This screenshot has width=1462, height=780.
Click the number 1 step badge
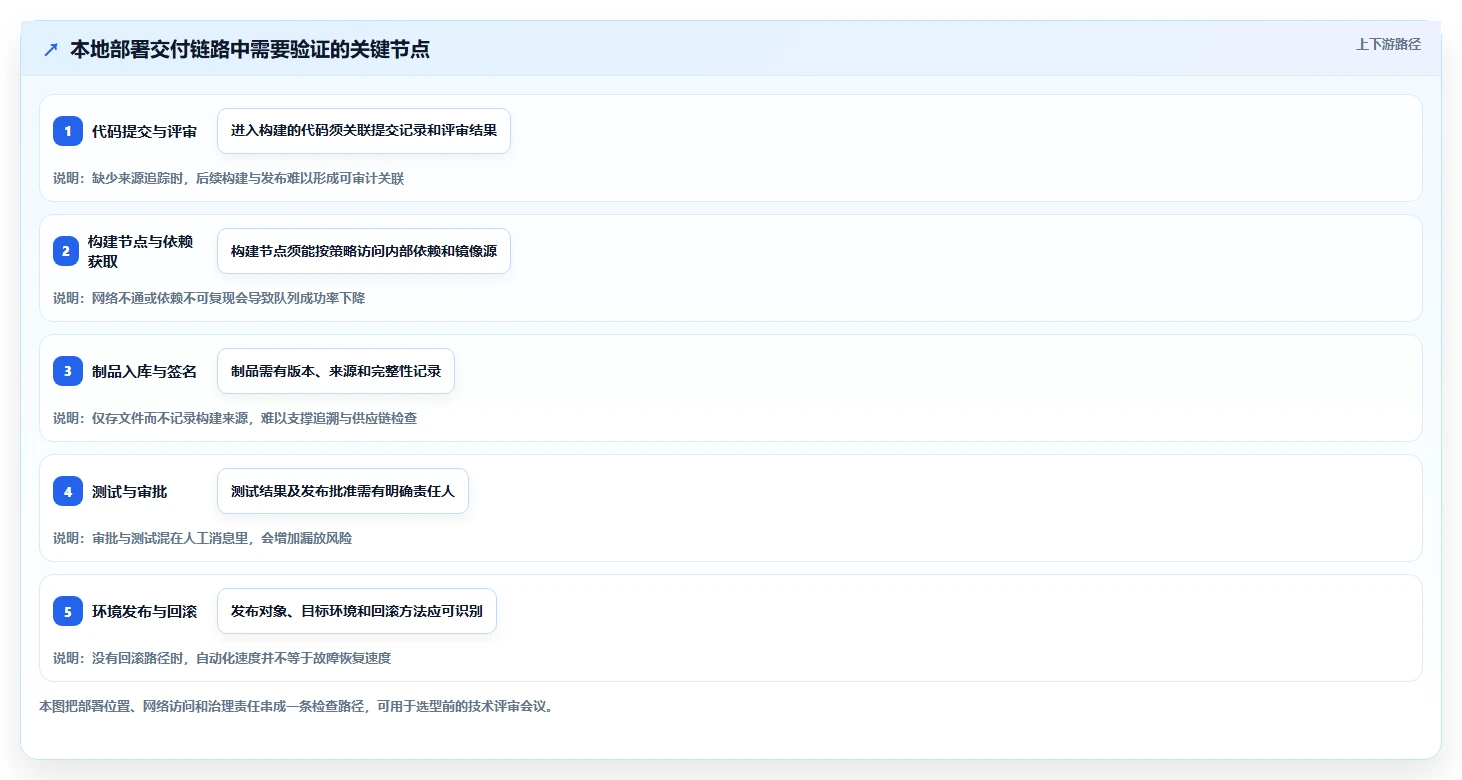68,131
